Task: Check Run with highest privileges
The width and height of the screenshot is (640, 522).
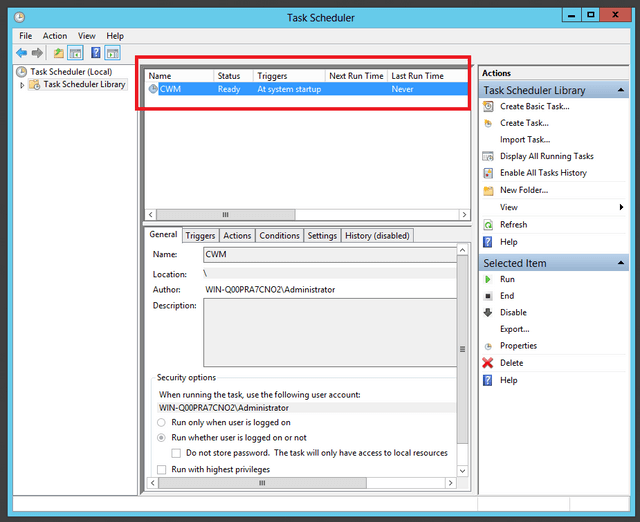Action: [162, 470]
